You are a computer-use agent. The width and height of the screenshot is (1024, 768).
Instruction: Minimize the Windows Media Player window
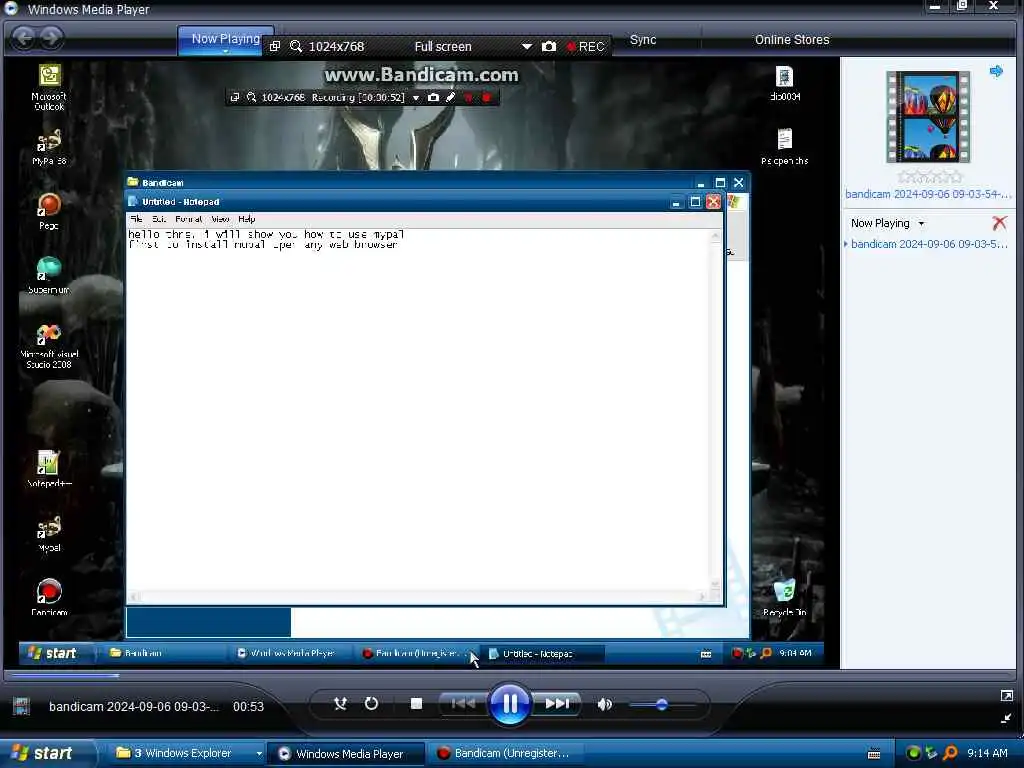pos(935,7)
